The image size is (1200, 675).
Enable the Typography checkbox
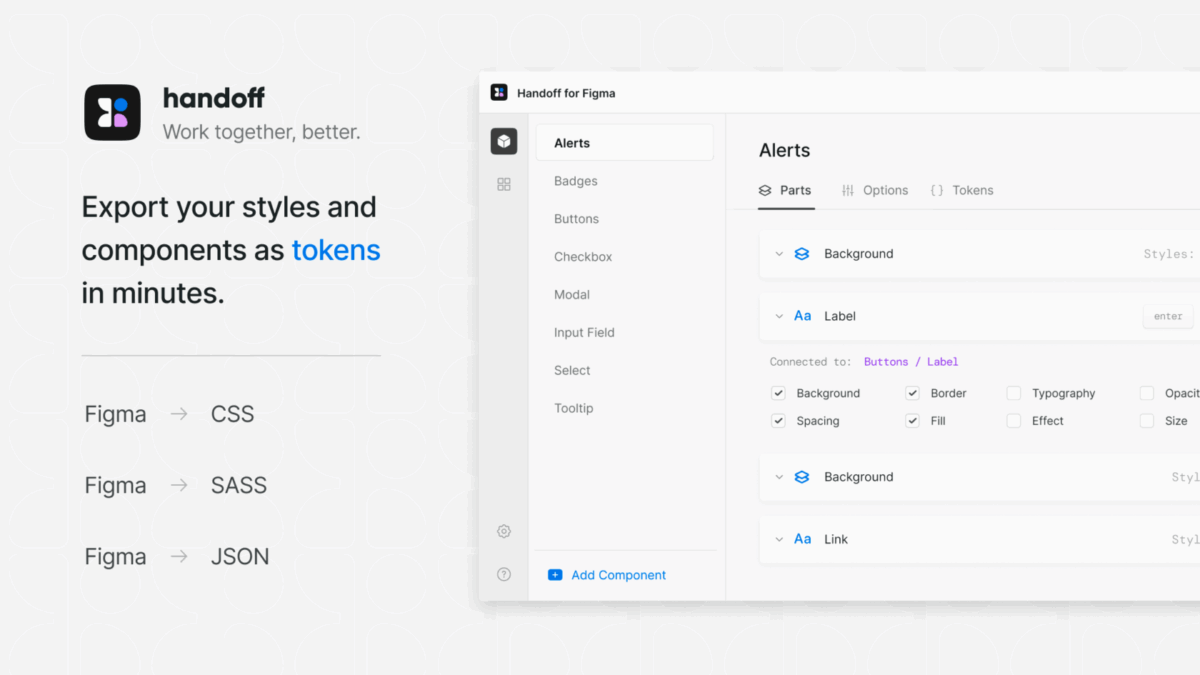point(1014,393)
